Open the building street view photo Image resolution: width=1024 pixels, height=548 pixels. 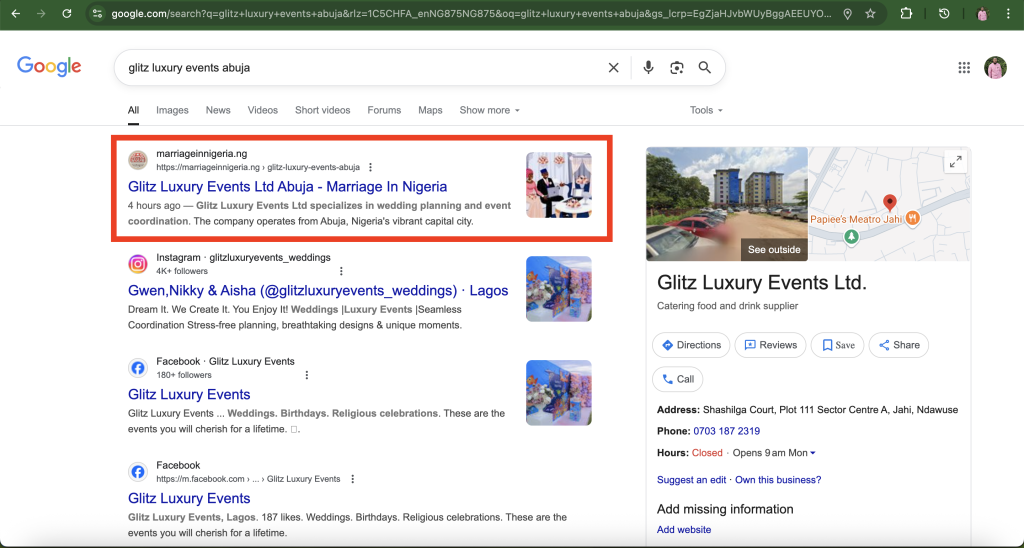727,204
